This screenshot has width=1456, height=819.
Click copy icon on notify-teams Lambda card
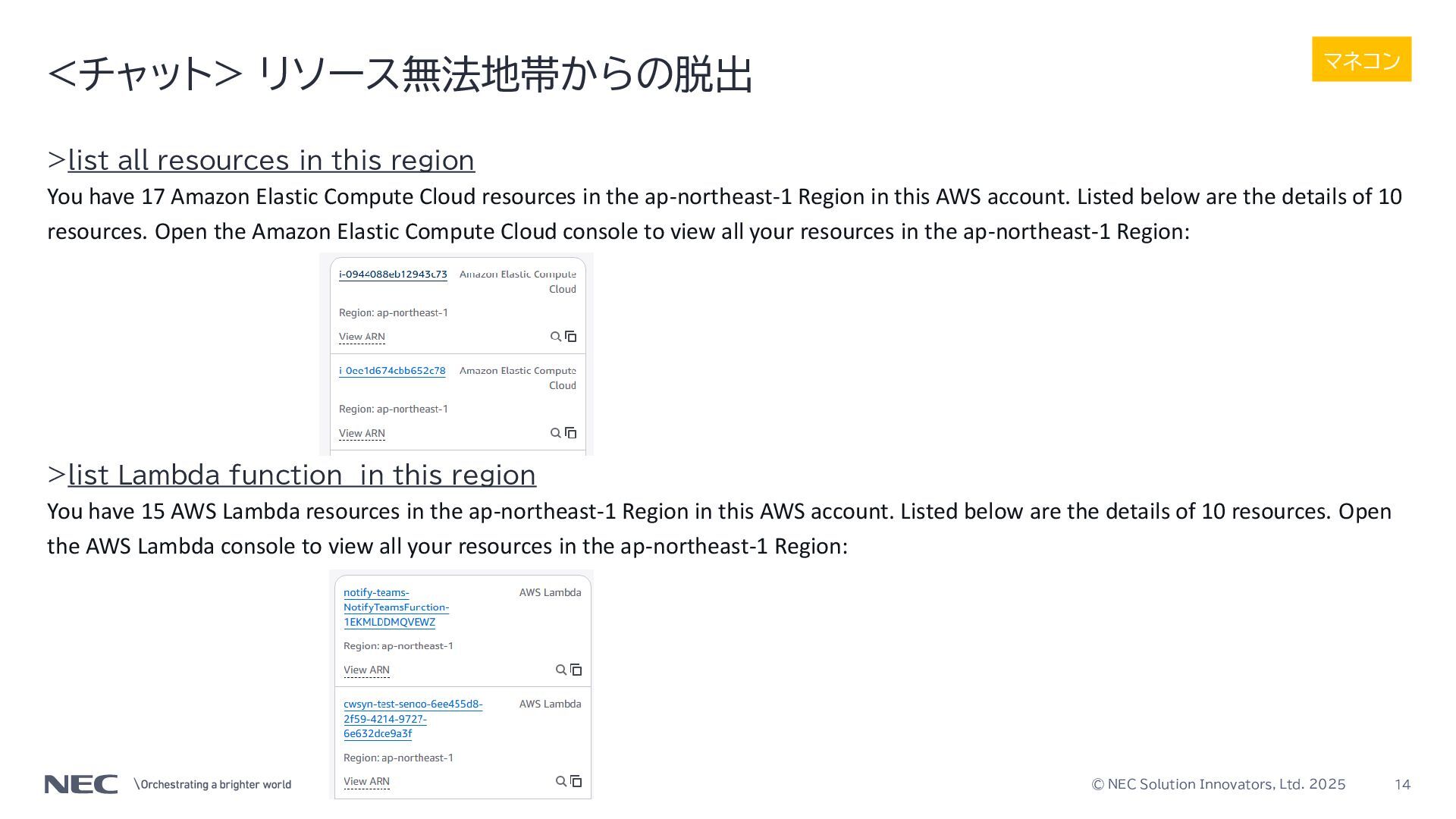[576, 670]
